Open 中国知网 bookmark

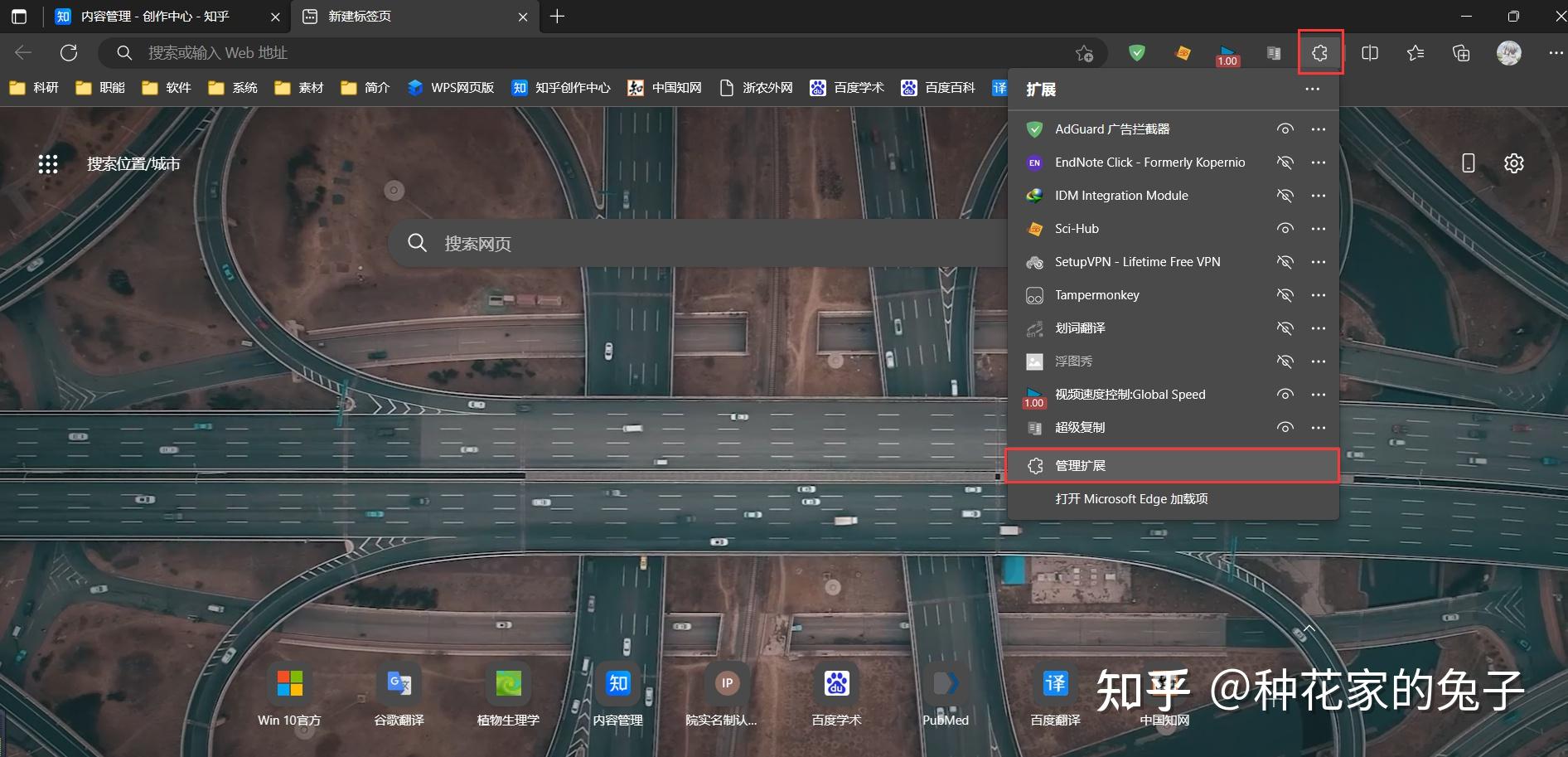[x=665, y=88]
